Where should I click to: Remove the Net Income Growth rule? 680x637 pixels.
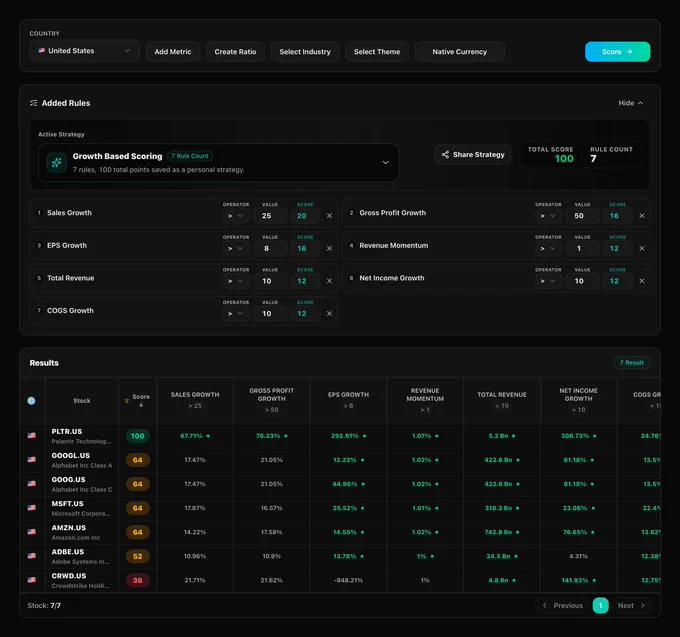click(x=641, y=281)
